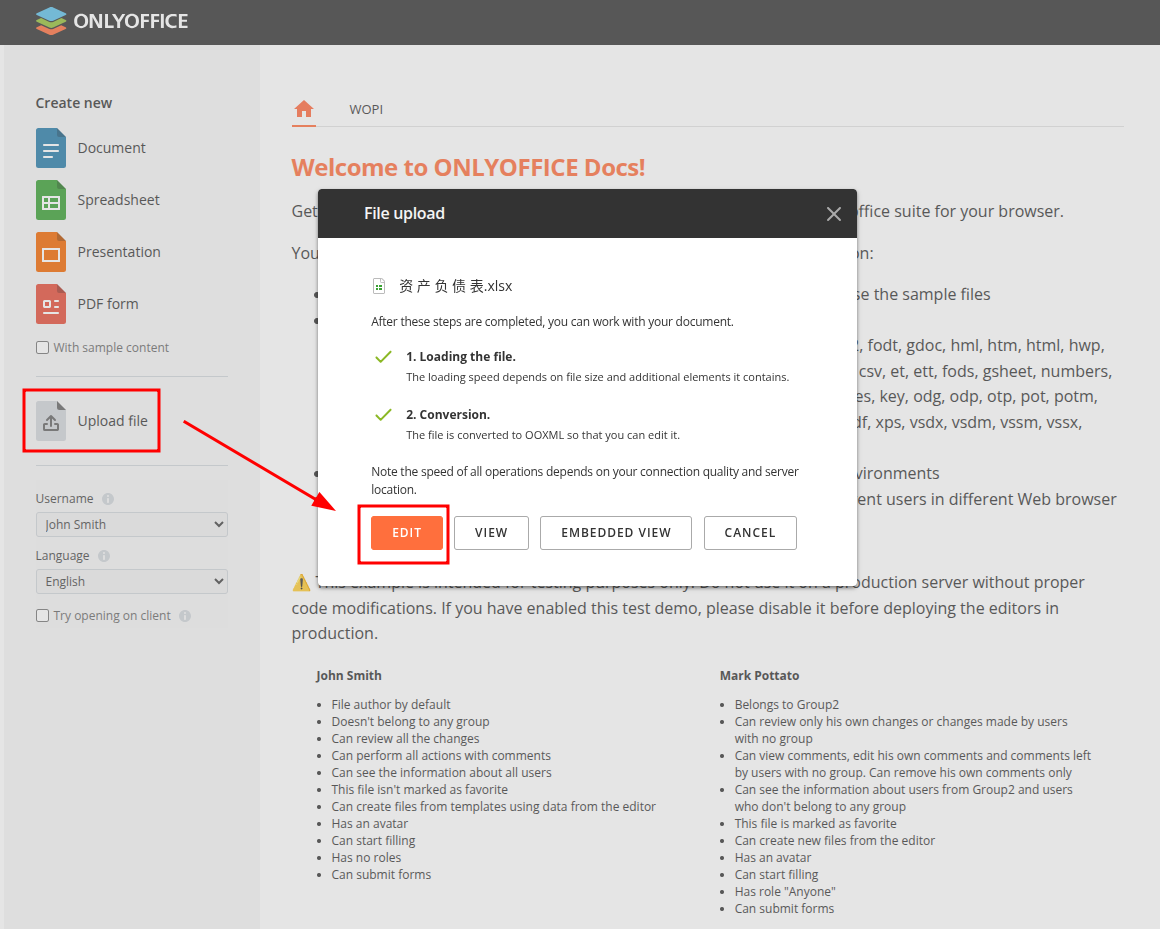1160x929 pixels.
Task: Click the 'Create new' heading
Action: 74,103
